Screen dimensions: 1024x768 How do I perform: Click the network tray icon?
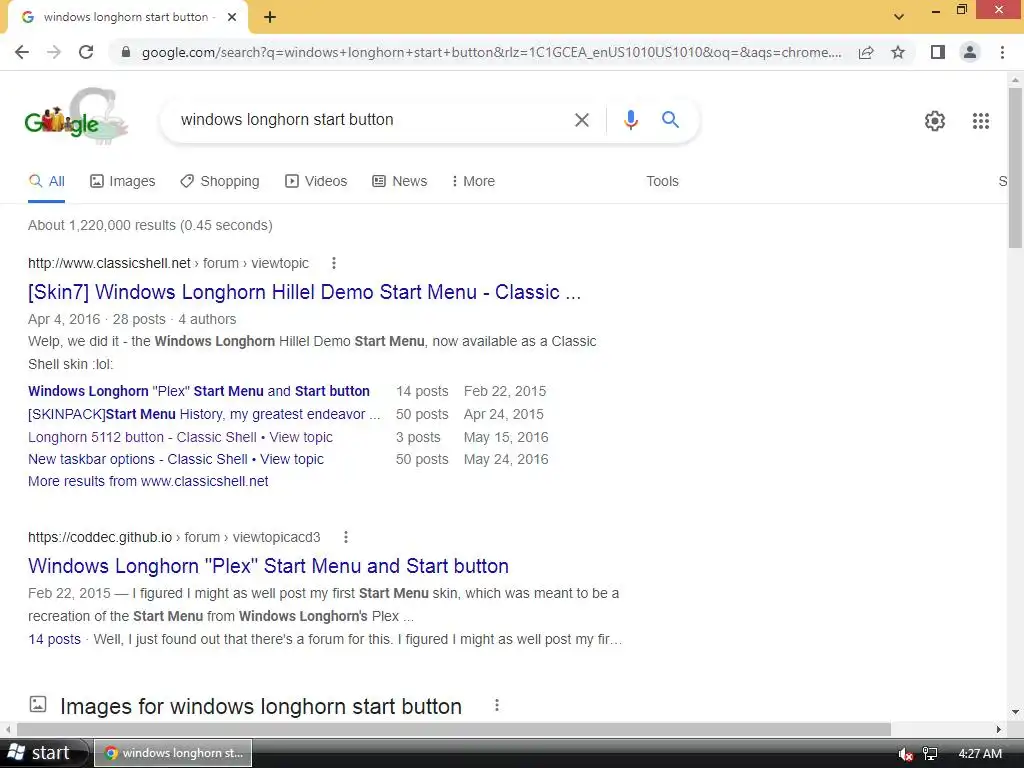point(930,754)
